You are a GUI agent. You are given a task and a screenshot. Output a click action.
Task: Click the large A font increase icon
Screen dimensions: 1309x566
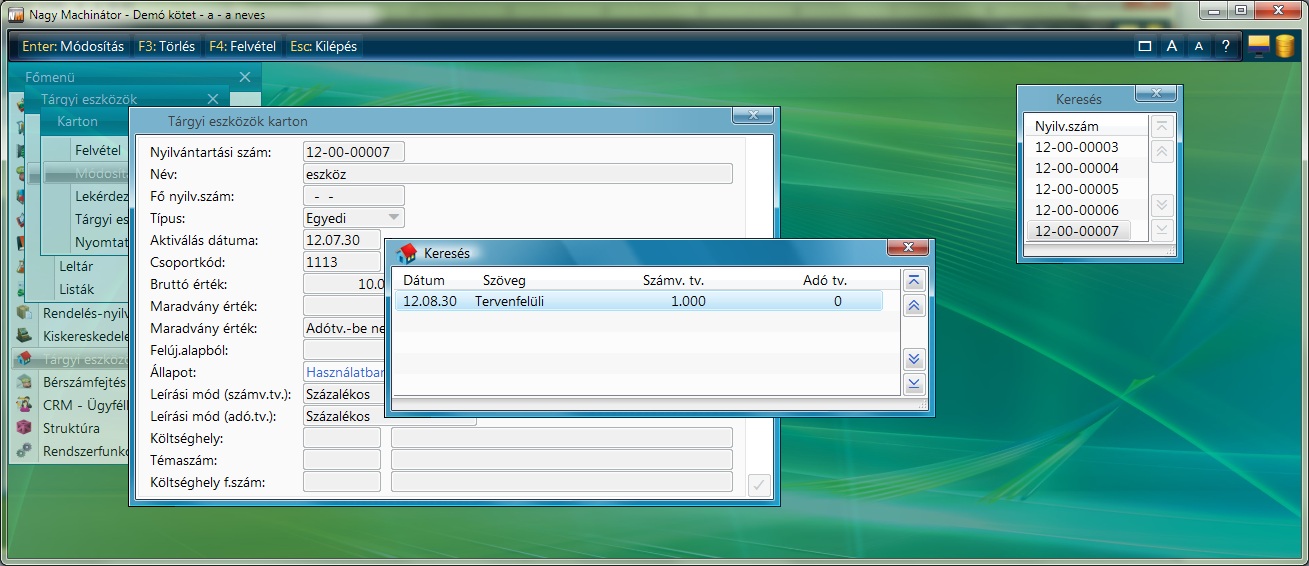coord(1172,46)
